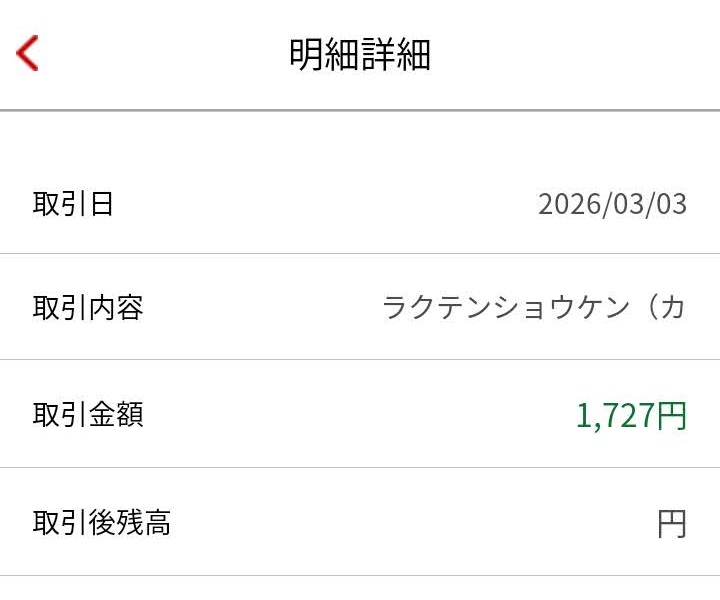This screenshot has width=720, height=600.
Task: Select the 取引内容 label
Action: point(88,307)
